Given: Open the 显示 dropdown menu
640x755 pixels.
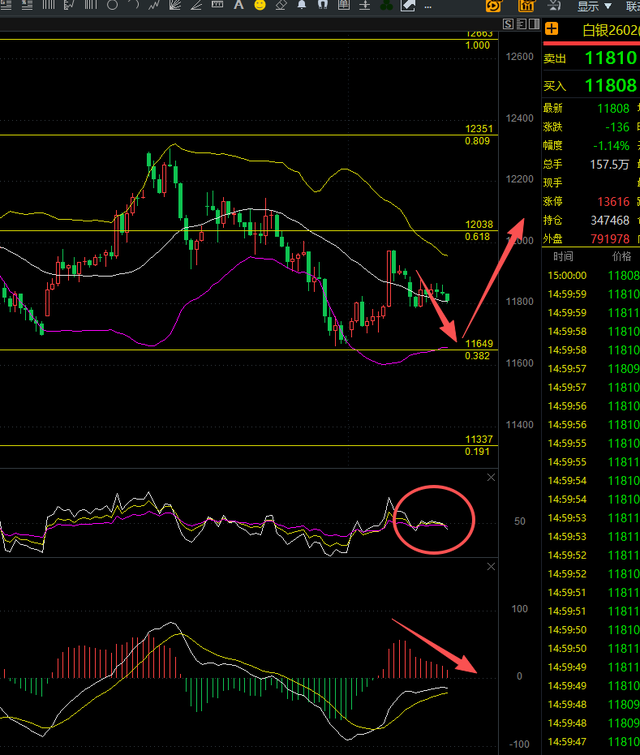Looking at the screenshot, I should pos(594,6).
